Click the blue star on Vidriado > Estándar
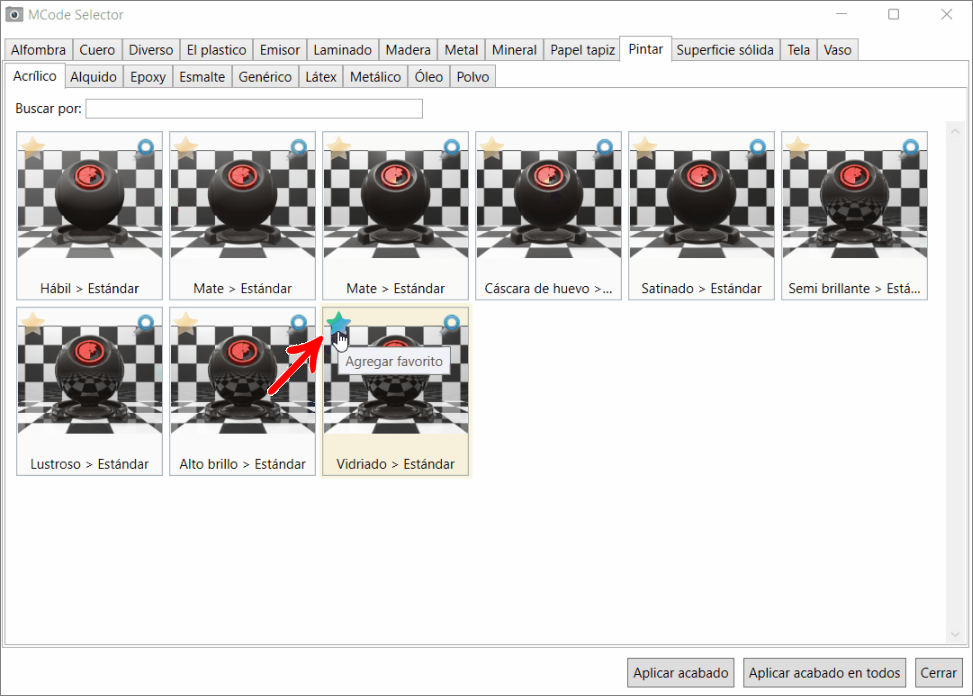Viewport: 973px width, 696px height. pyautogui.click(x=339, y=323)
